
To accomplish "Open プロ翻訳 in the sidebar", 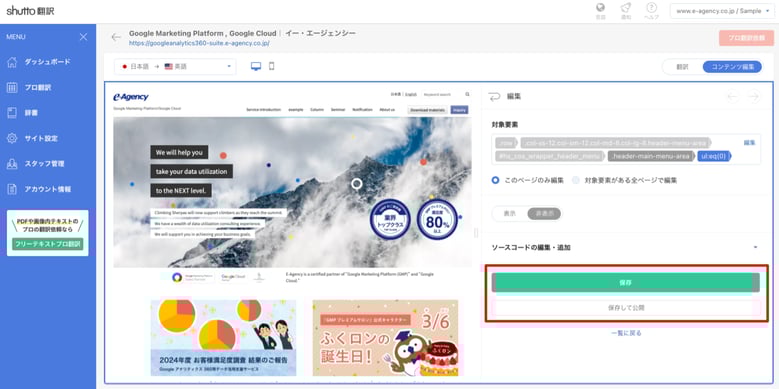I will (x=38, y=87).
